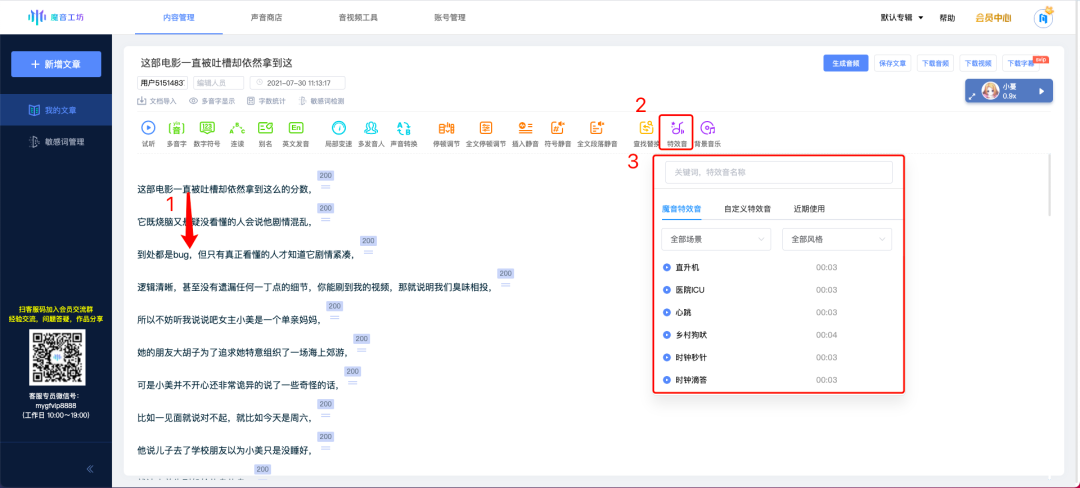Image resolution: width=1080 pixels, height=488 pixels.
Task: Play the 时钟滴答 effect preview
Action: click(666, 380)
